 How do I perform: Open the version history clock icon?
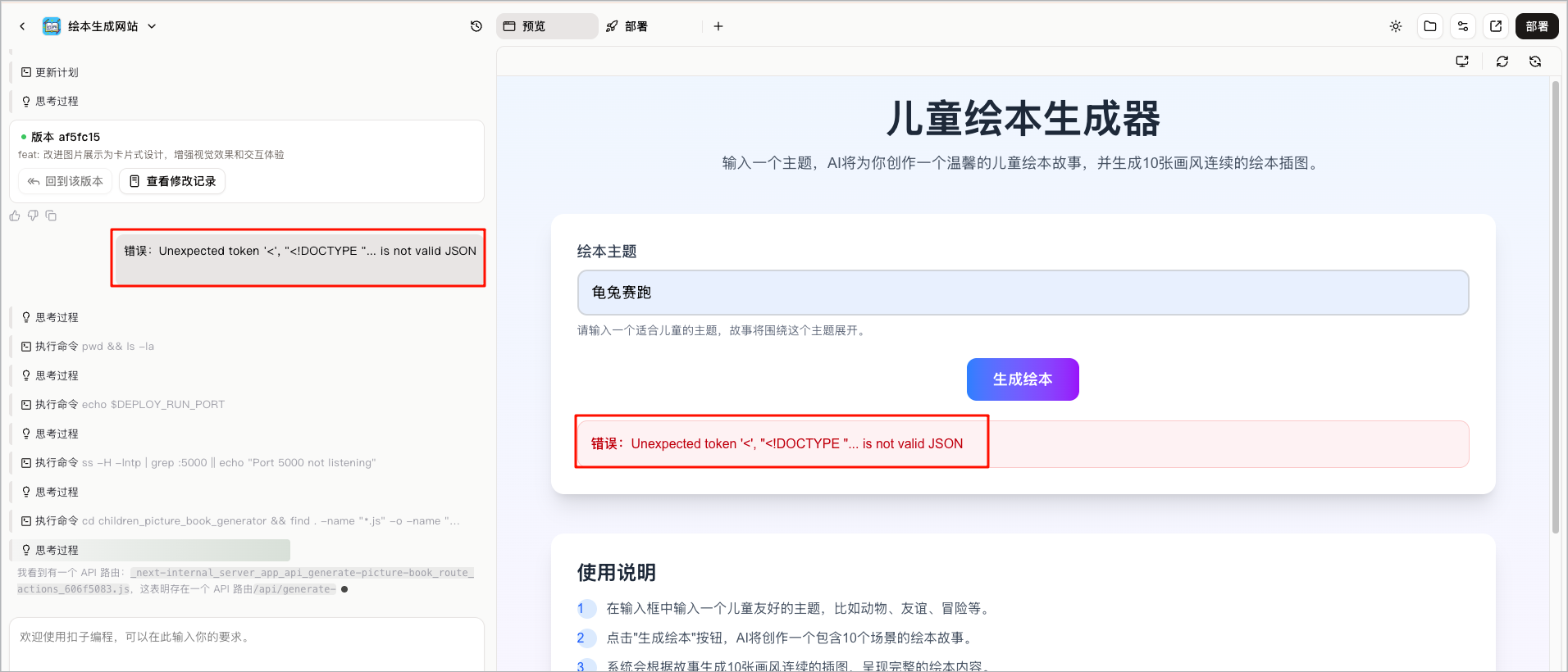(x=476, y=26)
